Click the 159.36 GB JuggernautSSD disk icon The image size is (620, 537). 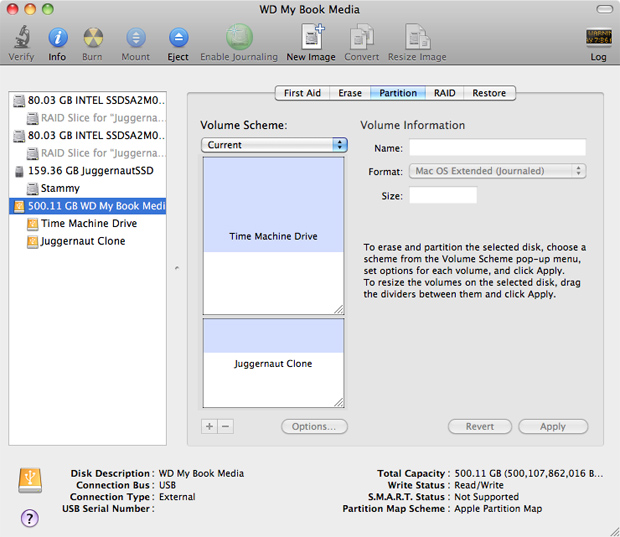pos(19,171)
